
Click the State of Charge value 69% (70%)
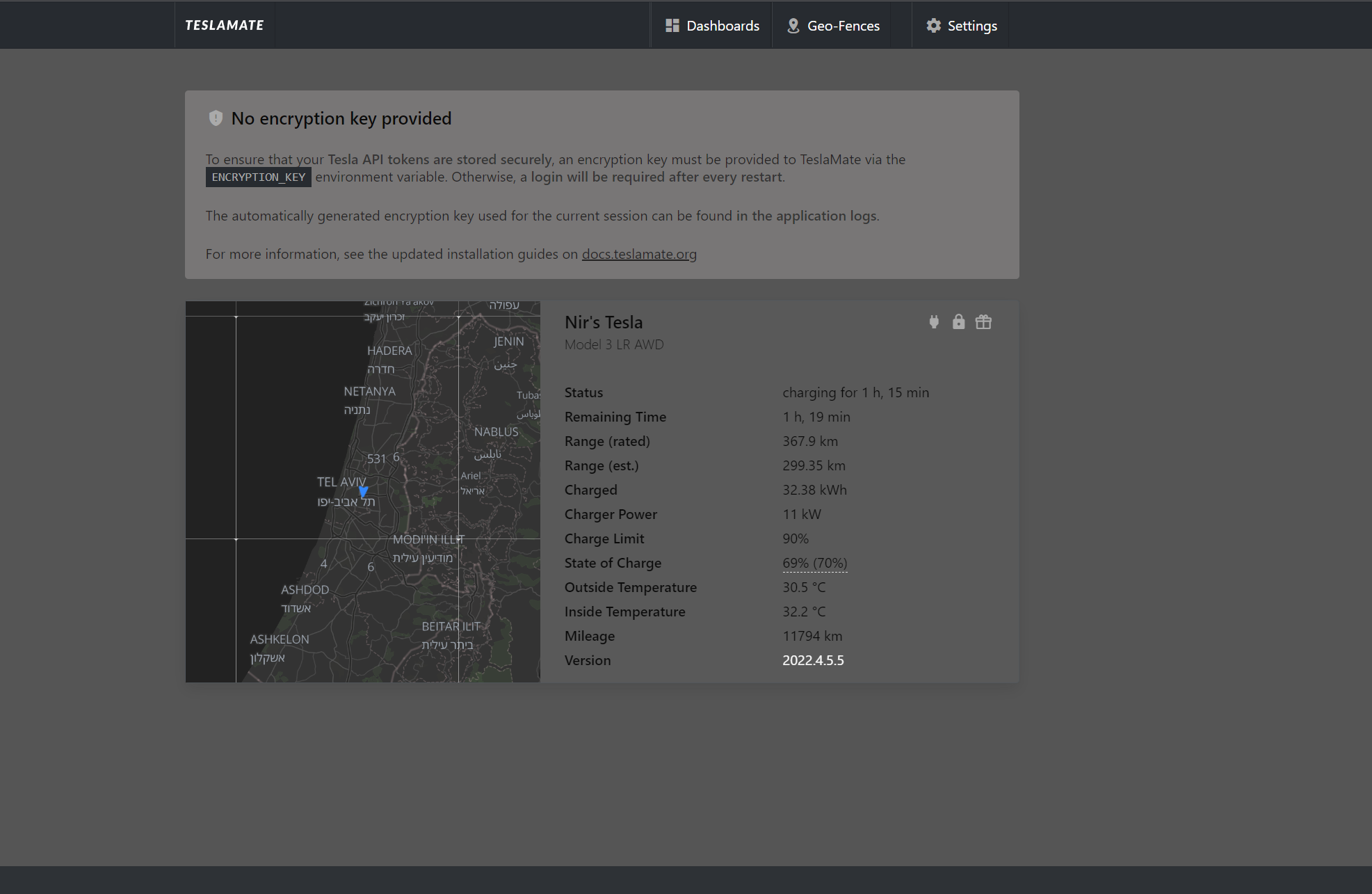point(815,563)
